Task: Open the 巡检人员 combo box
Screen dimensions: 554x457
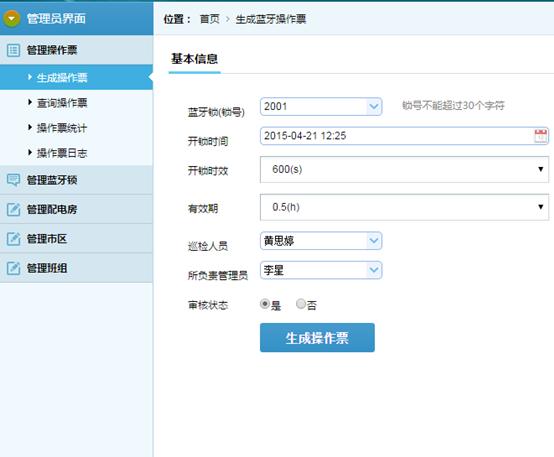Action: [x=321, y=241]
